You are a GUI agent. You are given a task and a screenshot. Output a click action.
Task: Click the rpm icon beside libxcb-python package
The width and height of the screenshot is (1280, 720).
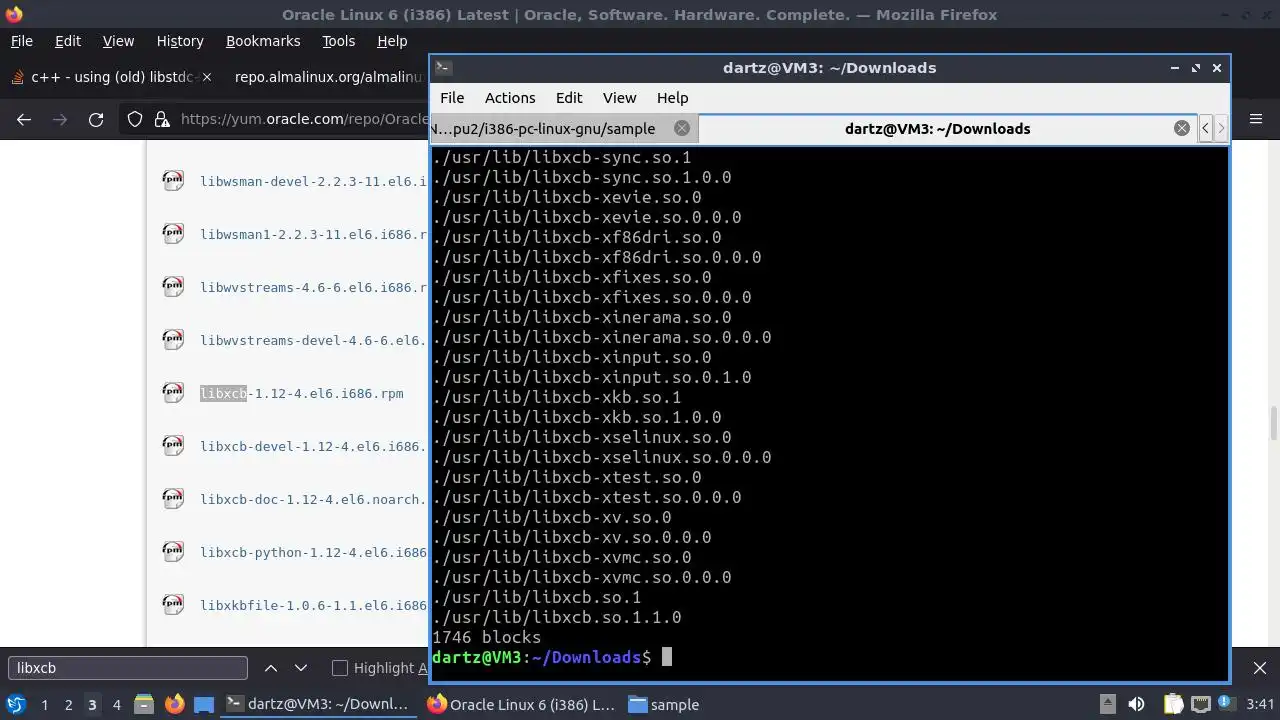[173, 551]
